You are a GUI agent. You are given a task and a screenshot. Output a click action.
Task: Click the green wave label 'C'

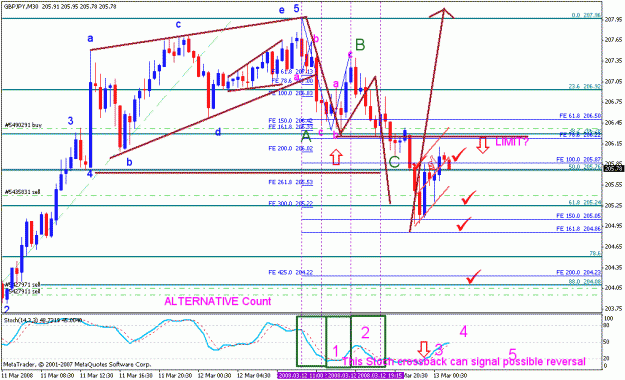click(x=394, y=162)
